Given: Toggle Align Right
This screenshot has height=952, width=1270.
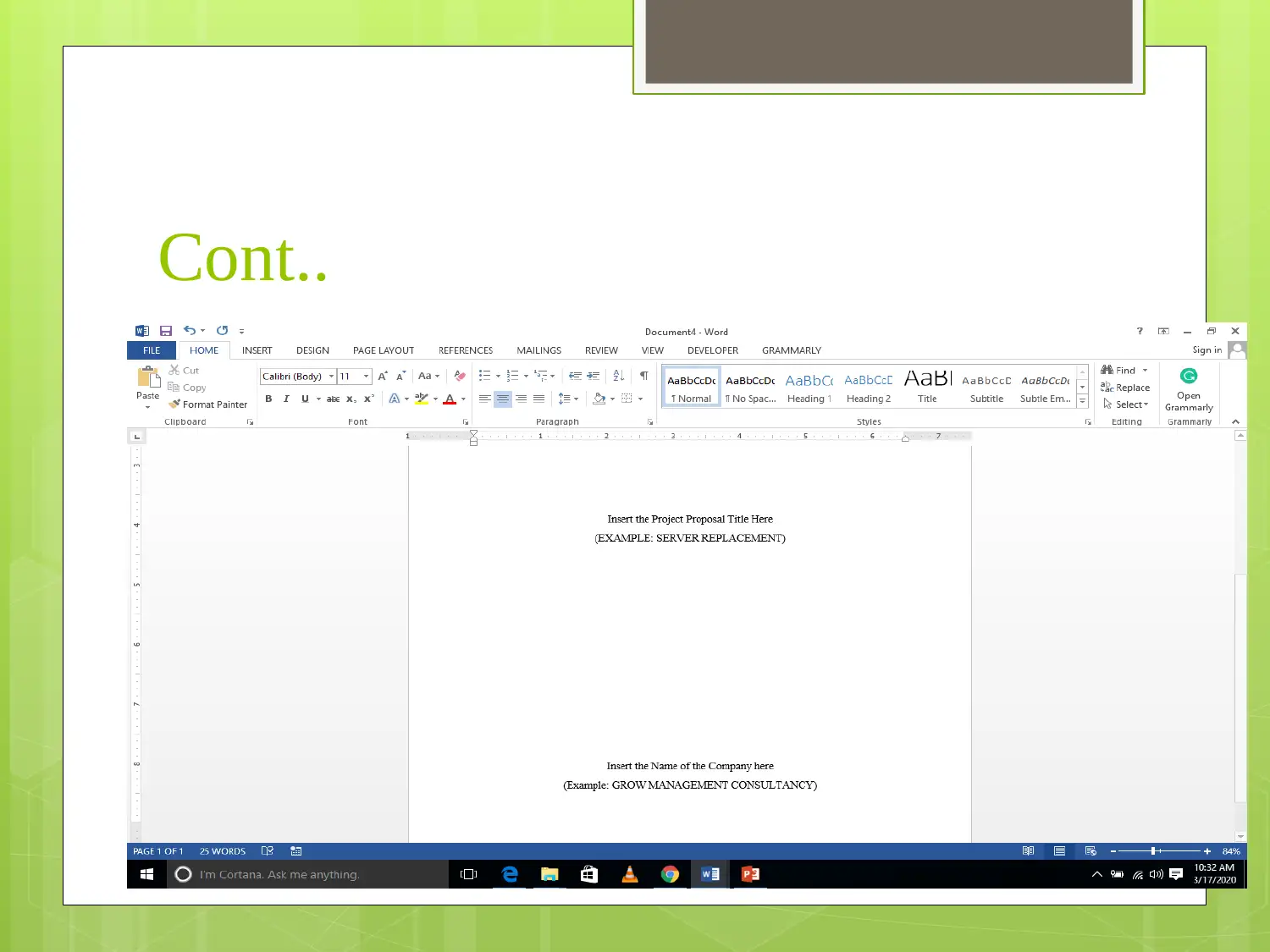Looking at the screenshot, I should coord(521,399).
